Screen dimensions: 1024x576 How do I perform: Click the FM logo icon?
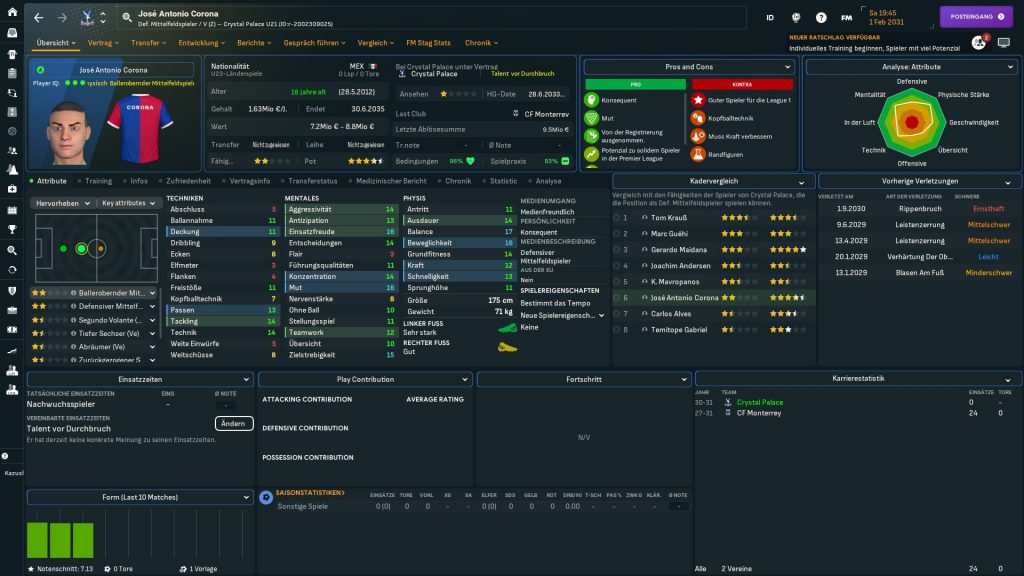pyautogui.click(x=847, y=17)
